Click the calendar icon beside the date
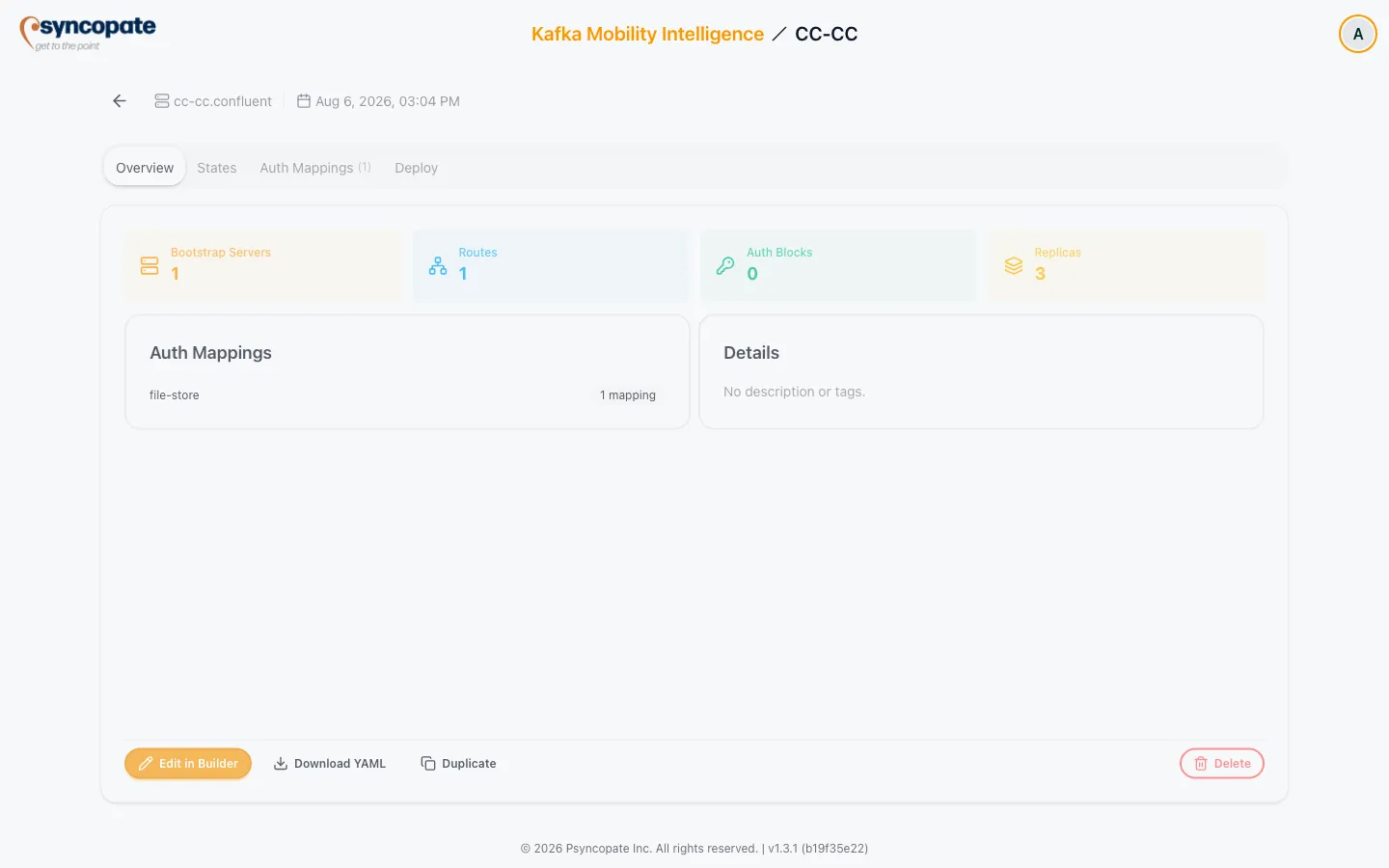Viewport: 1389px width, 868px height. tap(304, 101)
